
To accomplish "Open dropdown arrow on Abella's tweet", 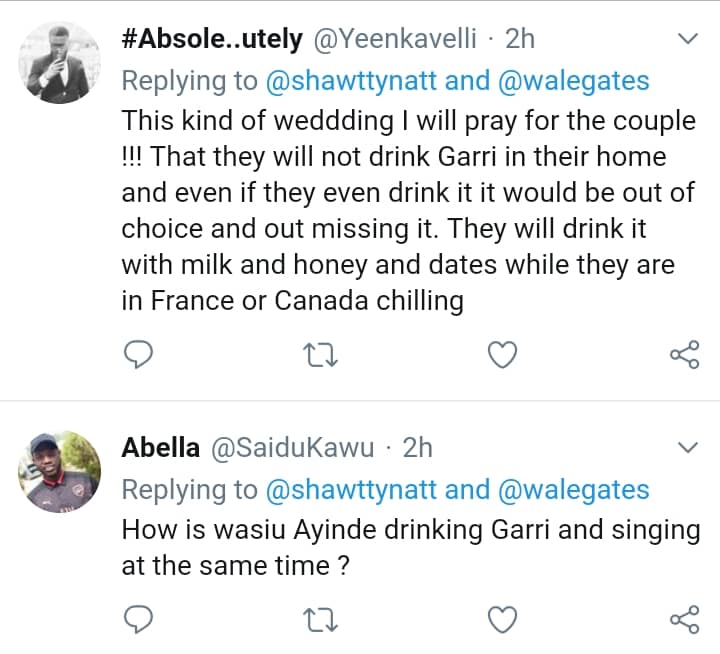I will click(688, 447).
